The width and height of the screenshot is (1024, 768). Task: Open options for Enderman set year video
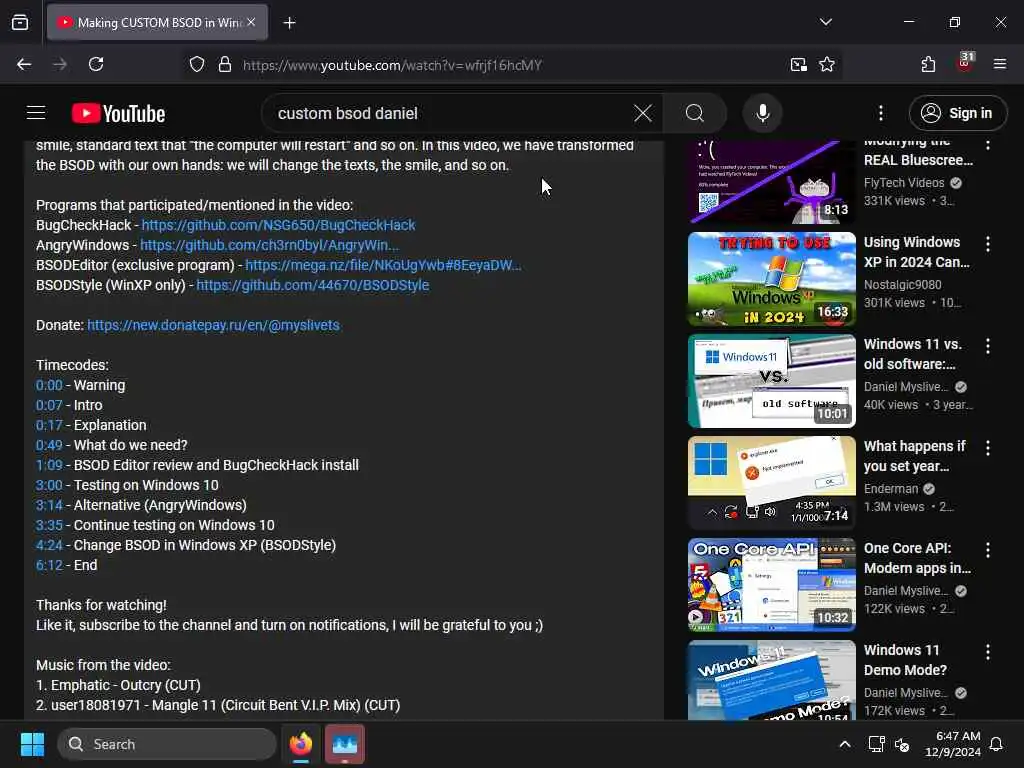(x=987, y=447)
